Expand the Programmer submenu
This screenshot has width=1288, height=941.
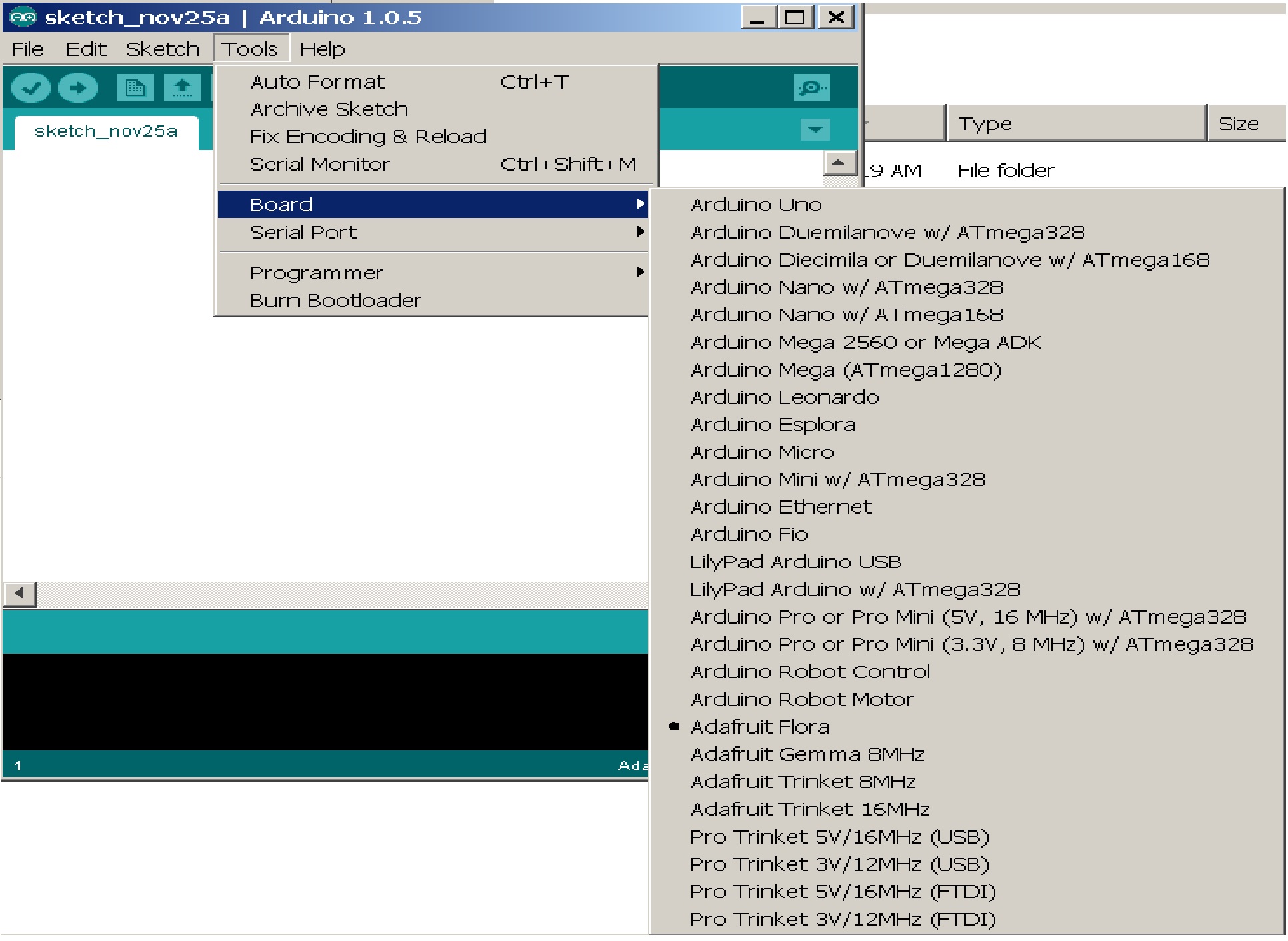433,273
